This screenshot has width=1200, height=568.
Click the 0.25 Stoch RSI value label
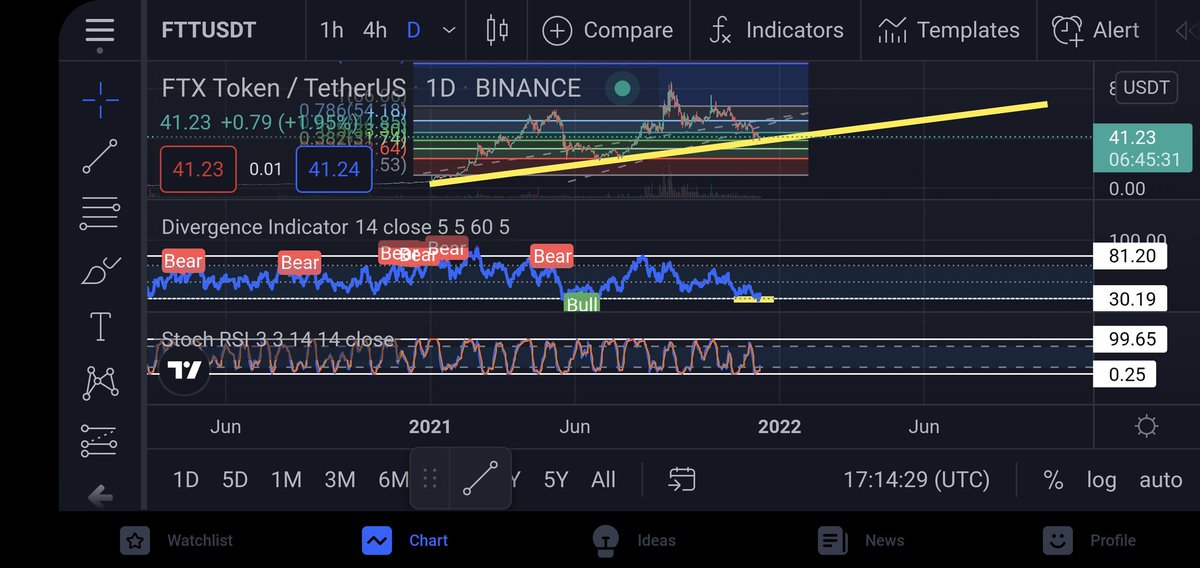[x=1124, y=374]
